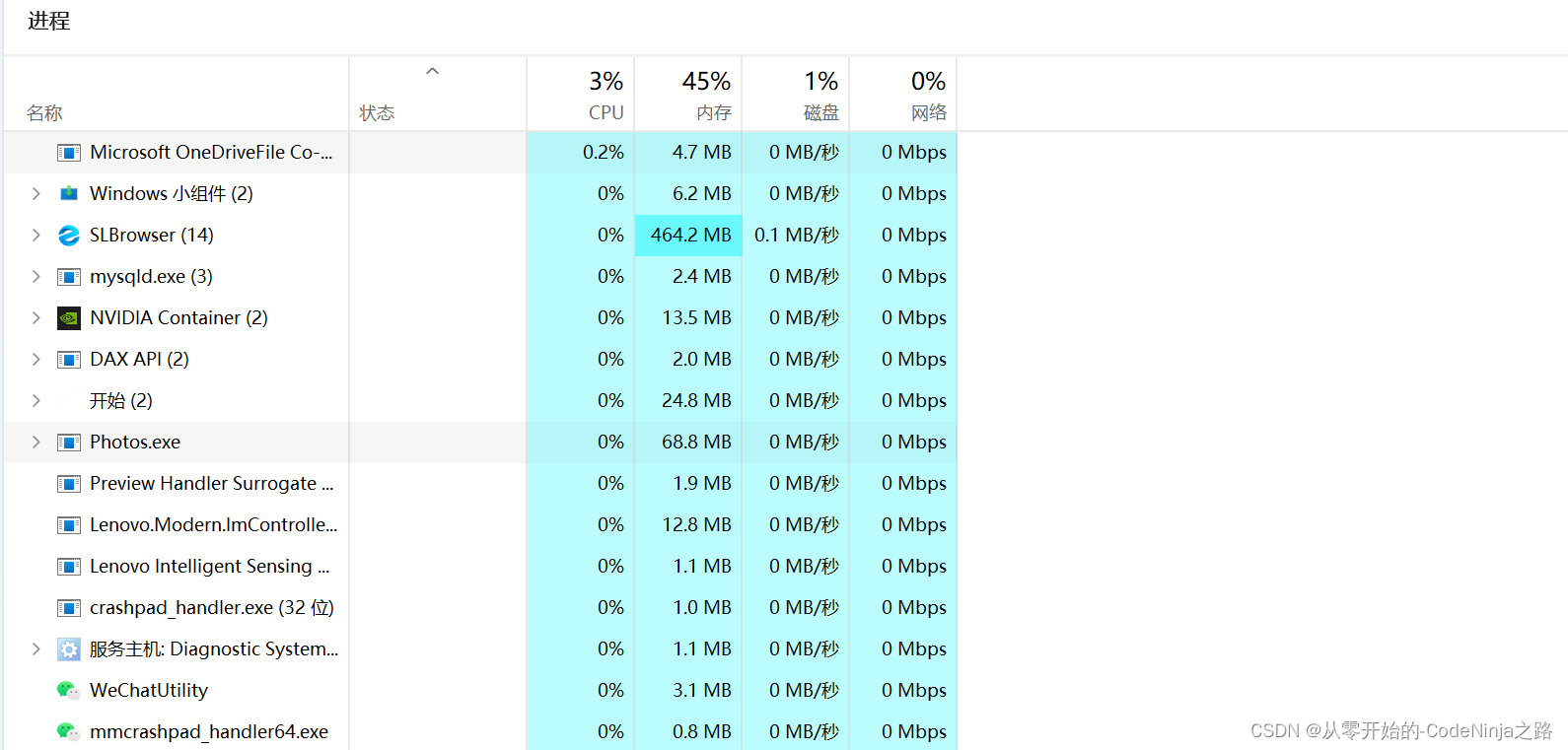The width and height of the screenshot is (1568, 750).
Task: Click the WeChatUtility icon
Action: click(68, 691)
